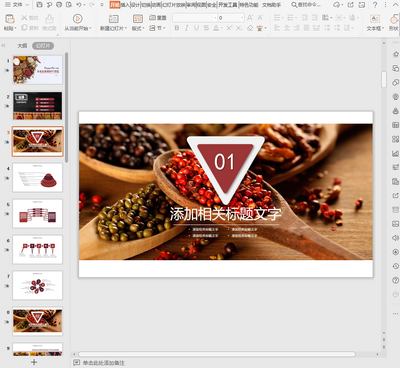Click the Reset (重置) slide button
The image size is (400, 368).
click(158, 18)
